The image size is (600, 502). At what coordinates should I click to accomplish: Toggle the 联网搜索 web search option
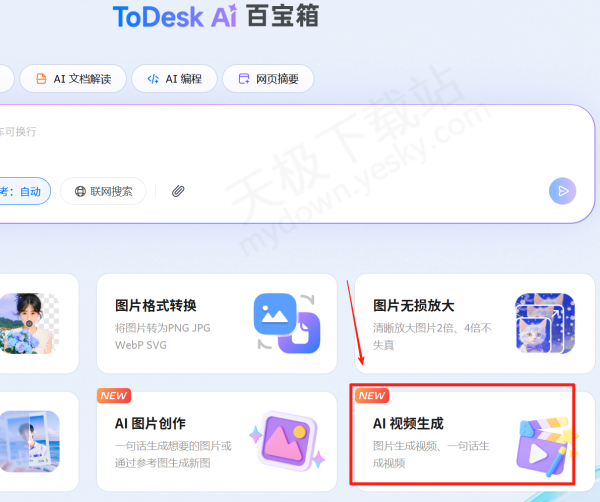click(x=103, y=191)
